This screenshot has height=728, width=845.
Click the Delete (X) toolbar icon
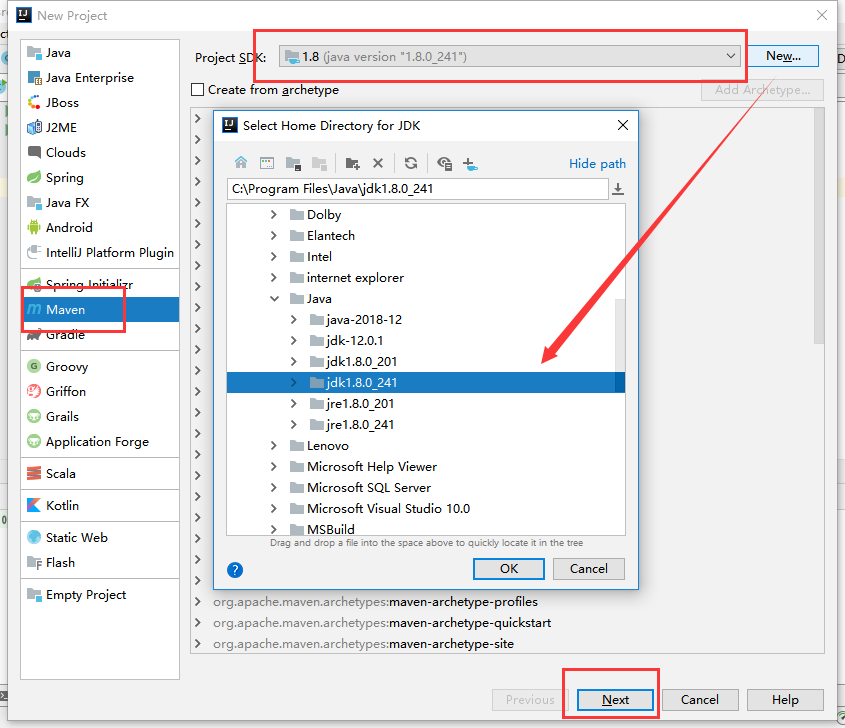(x=378, y=163)
